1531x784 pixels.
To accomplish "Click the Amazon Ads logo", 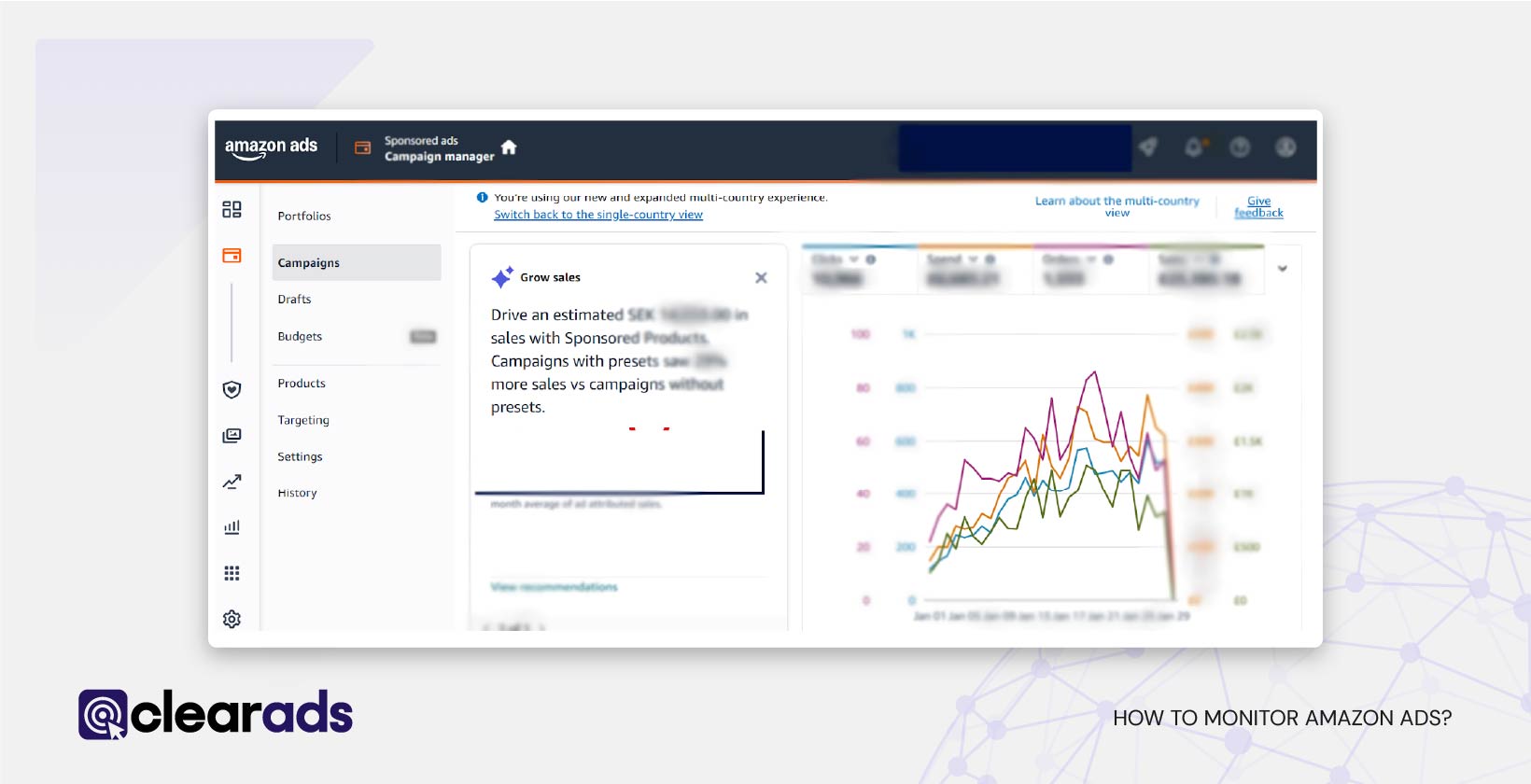I will coord(271,147).
